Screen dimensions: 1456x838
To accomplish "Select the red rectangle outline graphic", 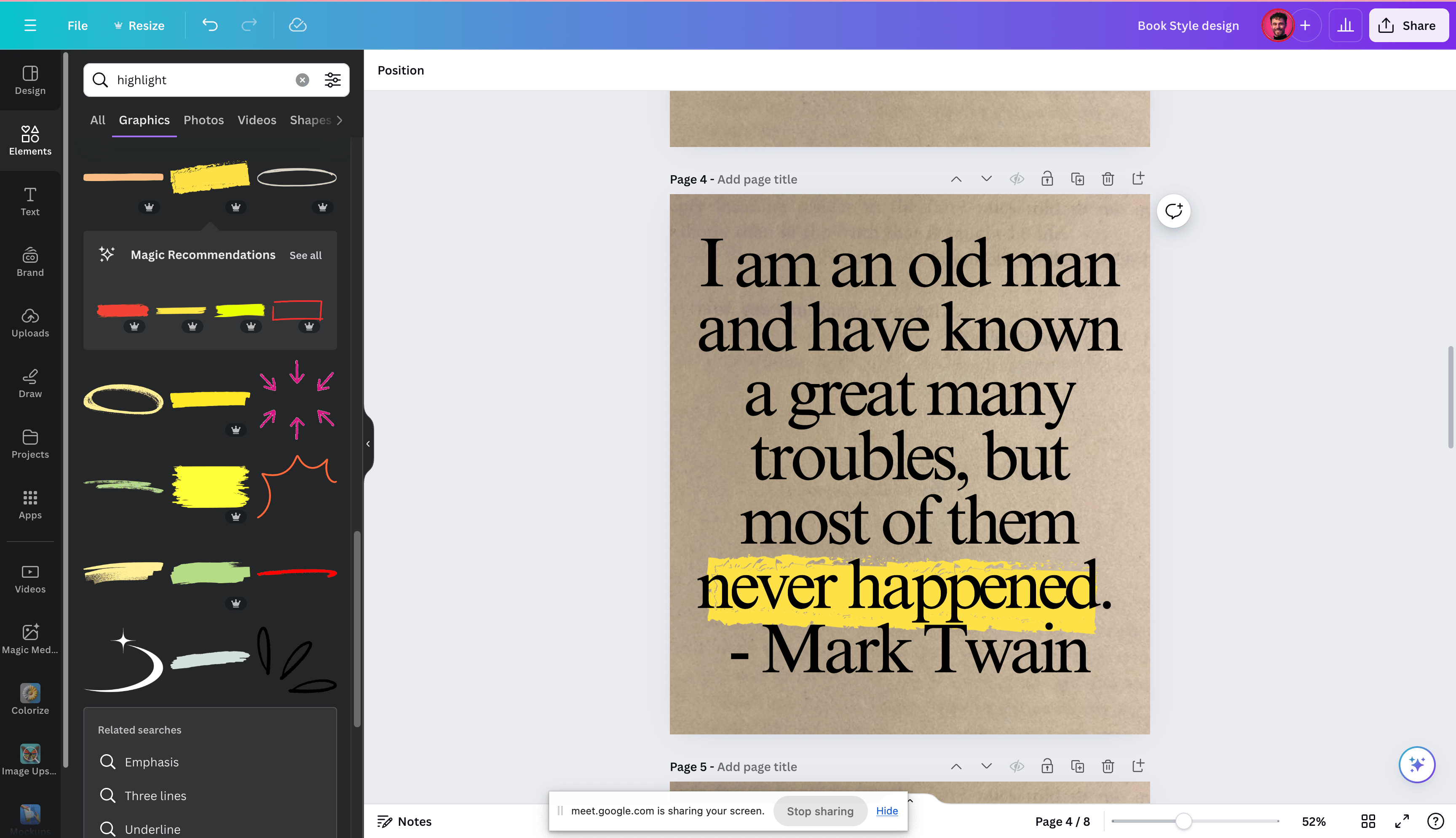I will tap(297, 310).
